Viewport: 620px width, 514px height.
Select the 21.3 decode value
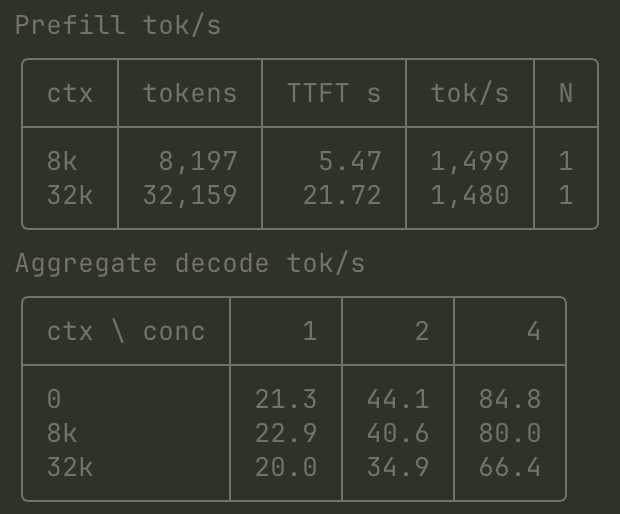tap(286, 399)
